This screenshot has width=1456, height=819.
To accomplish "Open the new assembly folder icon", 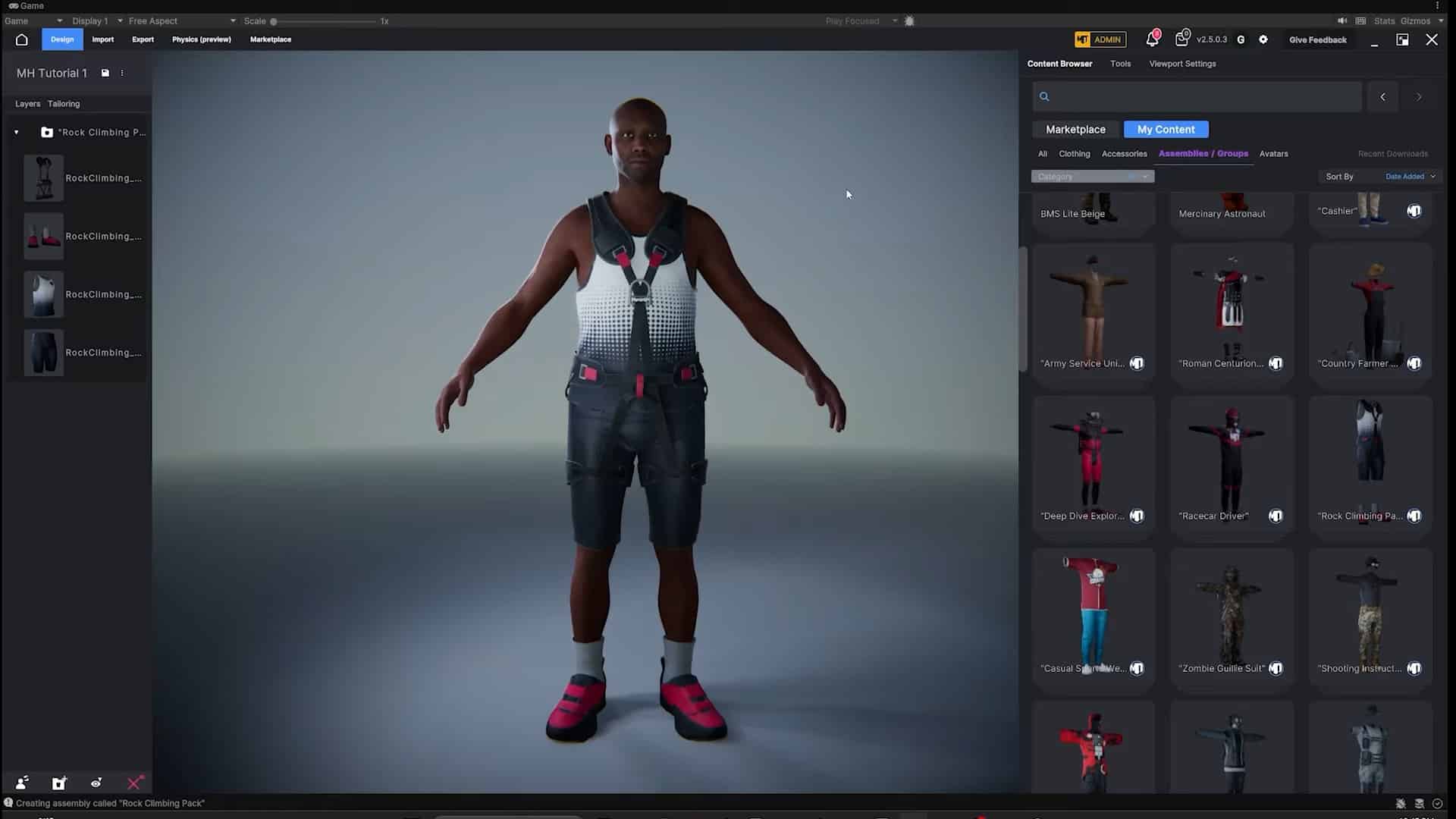I will coord(59,783).
